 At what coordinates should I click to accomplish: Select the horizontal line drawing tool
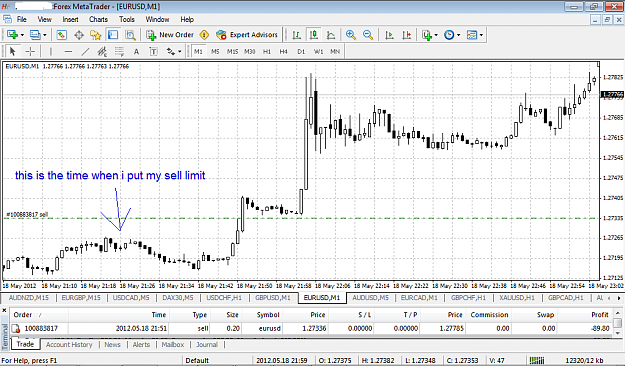pos(68,51)
